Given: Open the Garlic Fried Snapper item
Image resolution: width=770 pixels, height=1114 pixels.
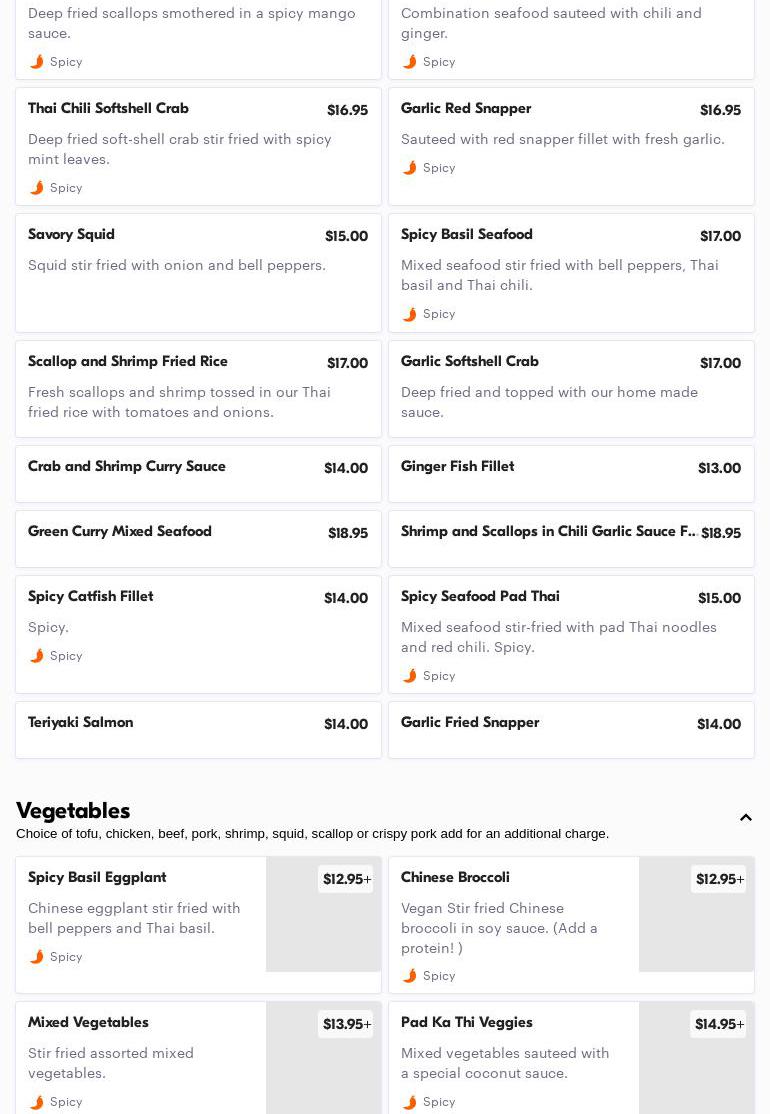Looking at the screenshot, I should pos(571,729).
